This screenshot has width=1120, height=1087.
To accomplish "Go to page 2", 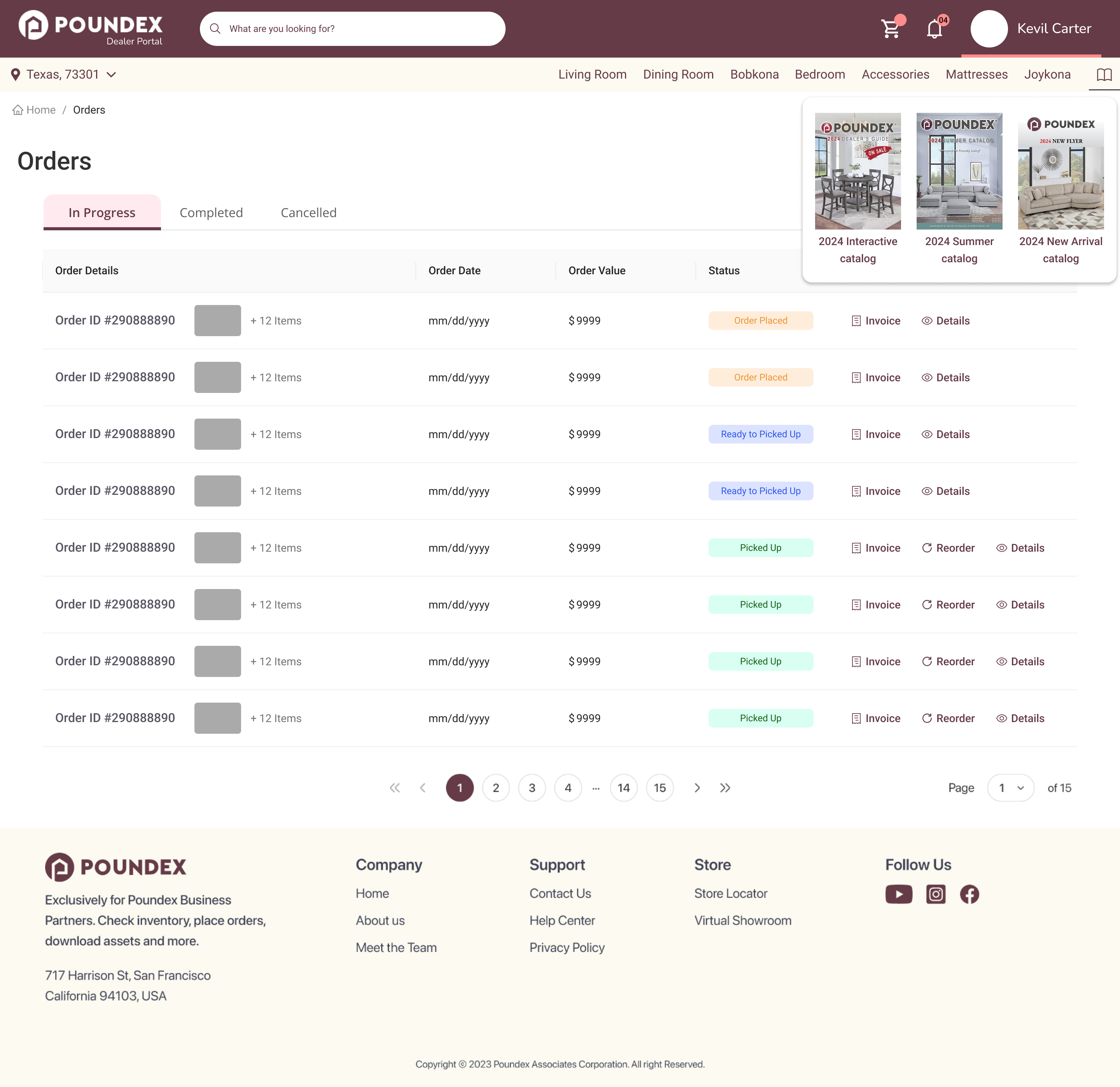I will point(496,788).
